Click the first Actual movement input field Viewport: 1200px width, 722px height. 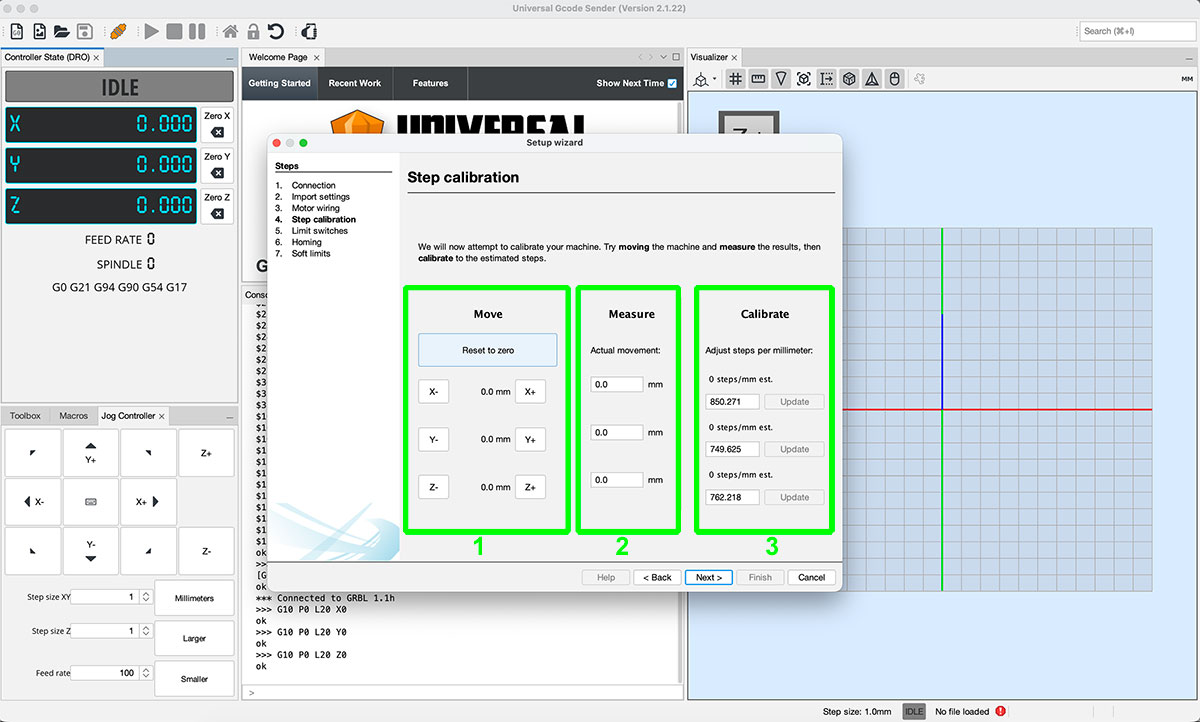point(616,384)
